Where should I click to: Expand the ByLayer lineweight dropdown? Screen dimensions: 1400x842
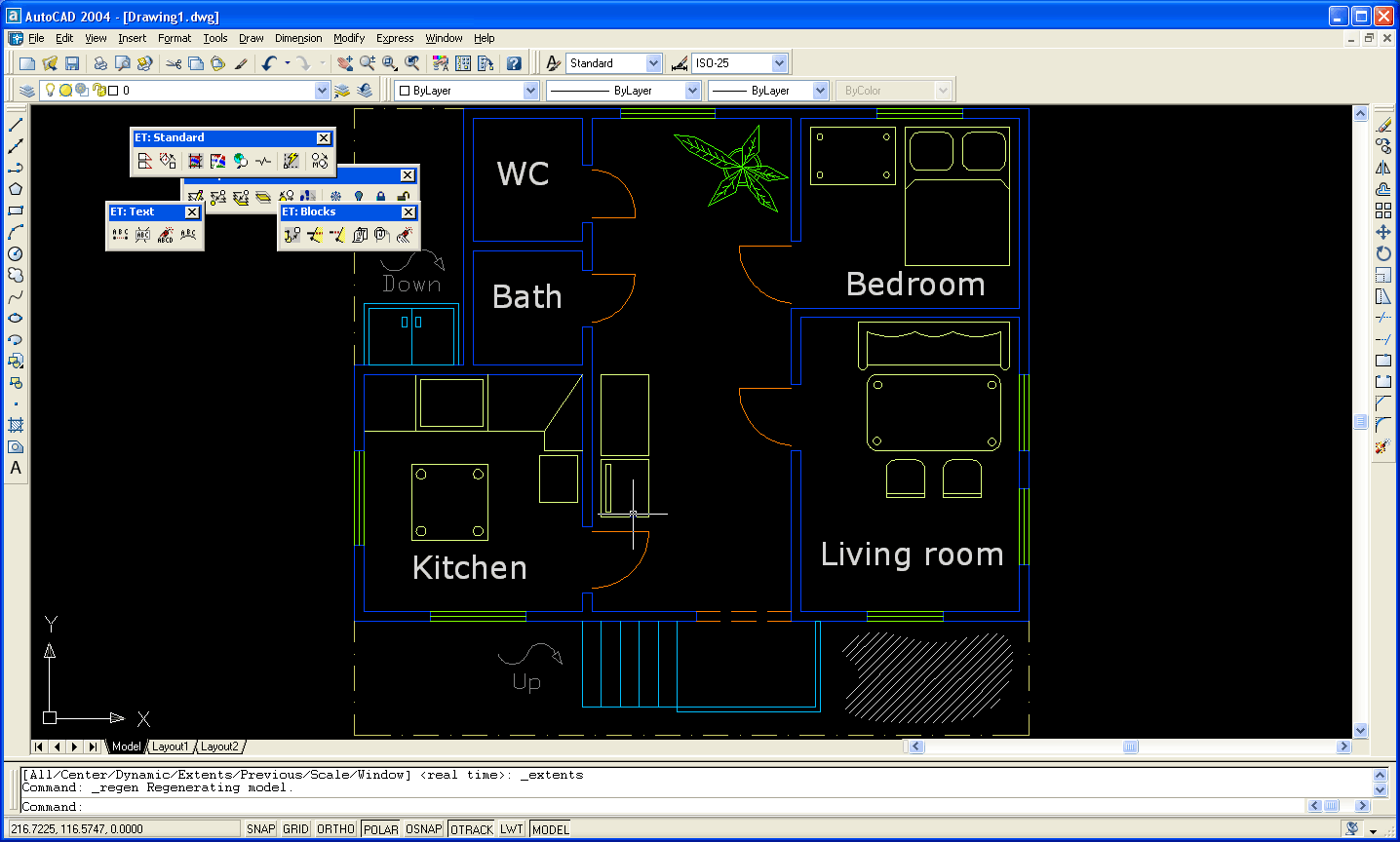(820, 91)
